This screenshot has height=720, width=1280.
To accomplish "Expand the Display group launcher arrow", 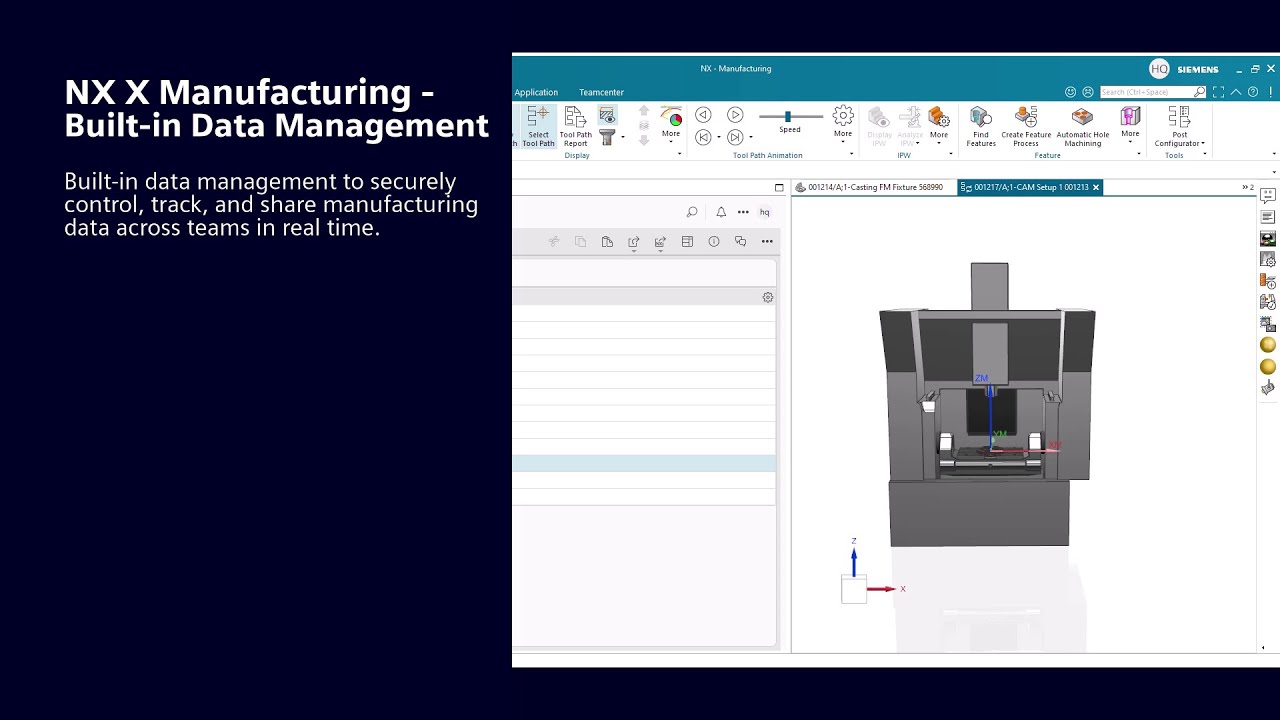I will [680, 154].
